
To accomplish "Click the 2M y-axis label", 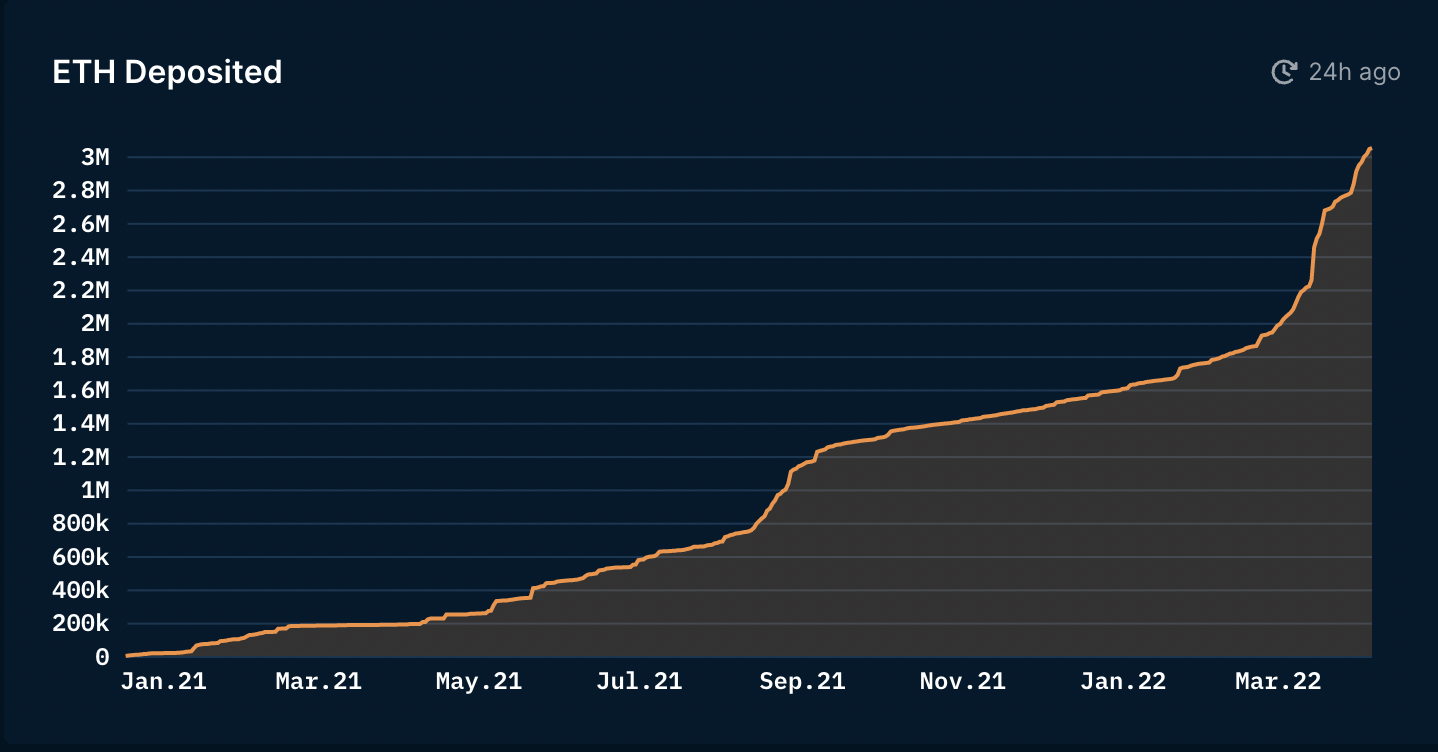I will coord(95,323).
